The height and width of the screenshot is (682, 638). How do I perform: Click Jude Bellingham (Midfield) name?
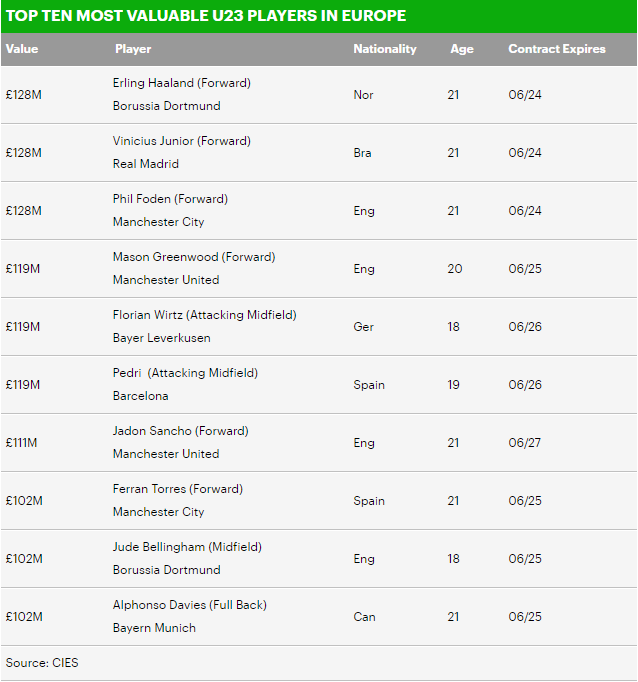(188, 547)
